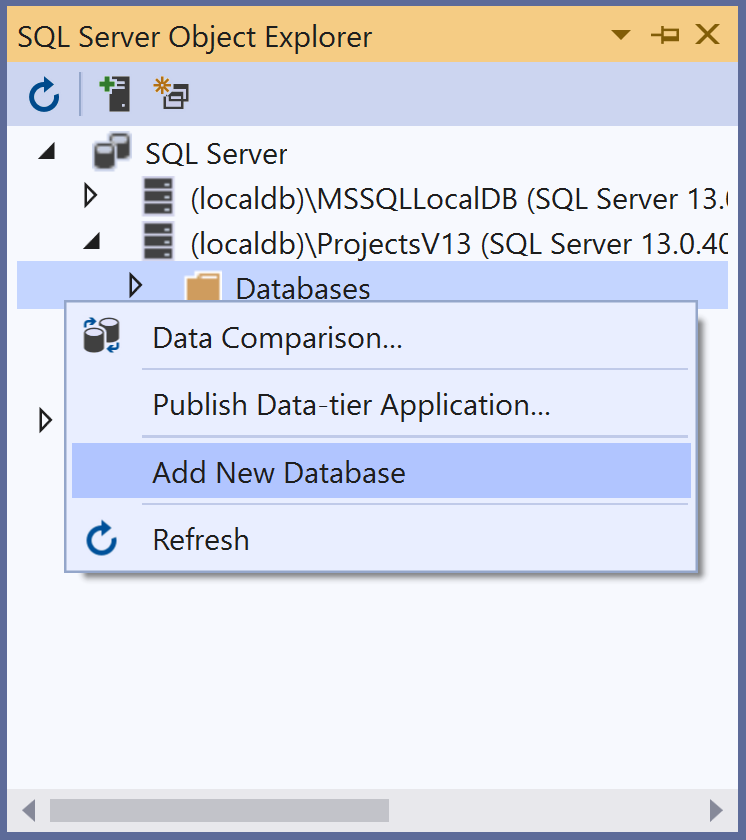Open the window position dropdown arrow

point(621,35)
